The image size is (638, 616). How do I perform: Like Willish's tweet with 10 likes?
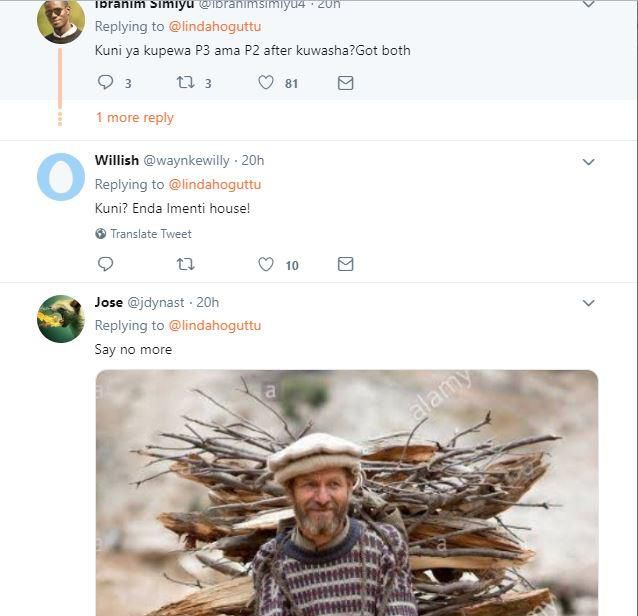(x=266, y=264)
